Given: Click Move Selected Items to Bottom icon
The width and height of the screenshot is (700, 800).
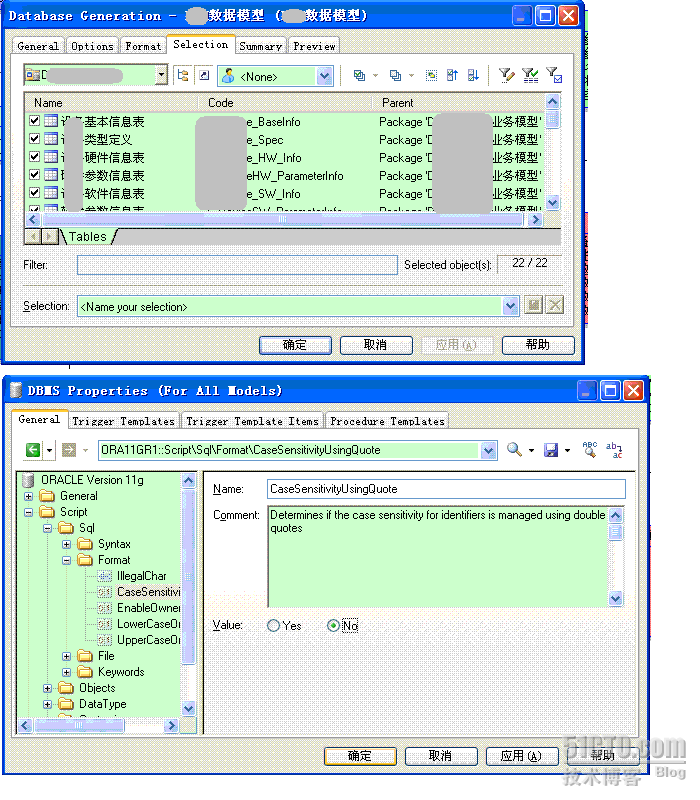Looking at the screenshot, I should [x=473, y=76].
